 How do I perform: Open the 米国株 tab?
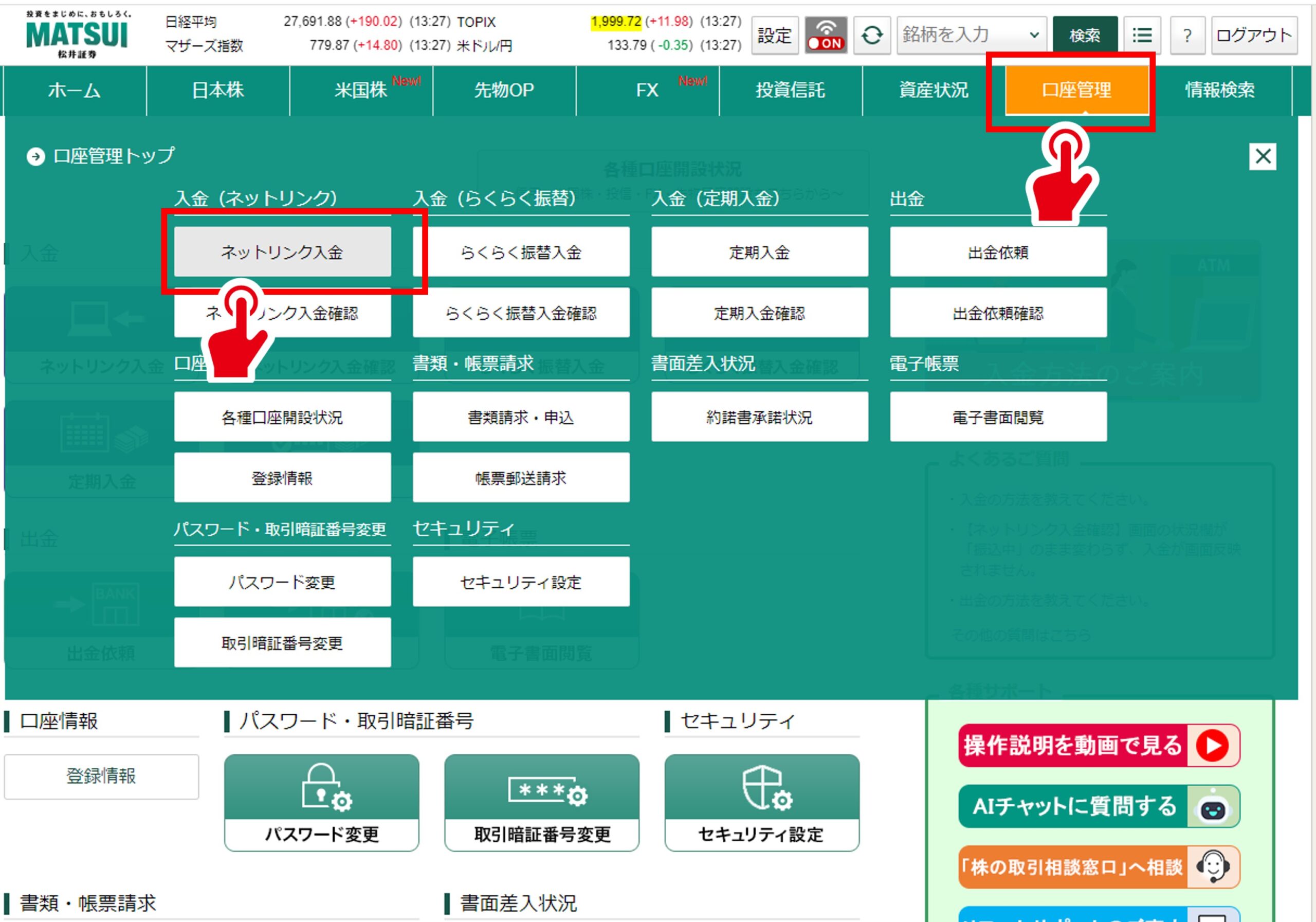(361, 90)
